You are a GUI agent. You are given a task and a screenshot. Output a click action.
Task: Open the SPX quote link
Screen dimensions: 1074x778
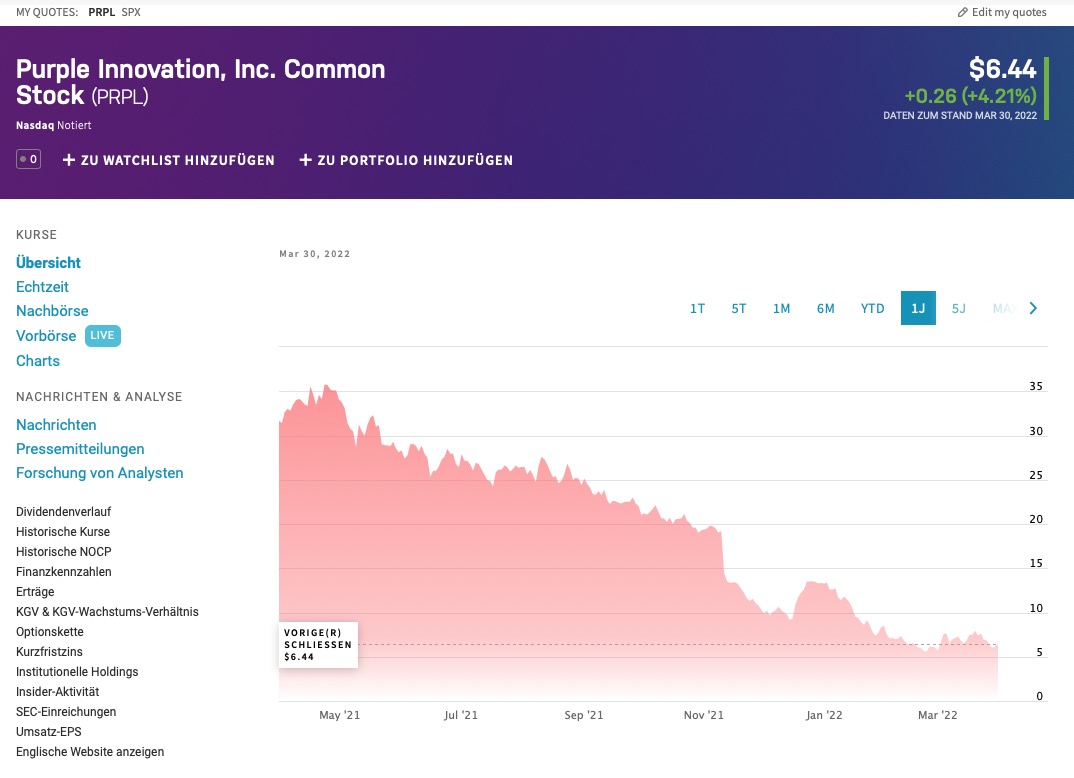(131, 13)
